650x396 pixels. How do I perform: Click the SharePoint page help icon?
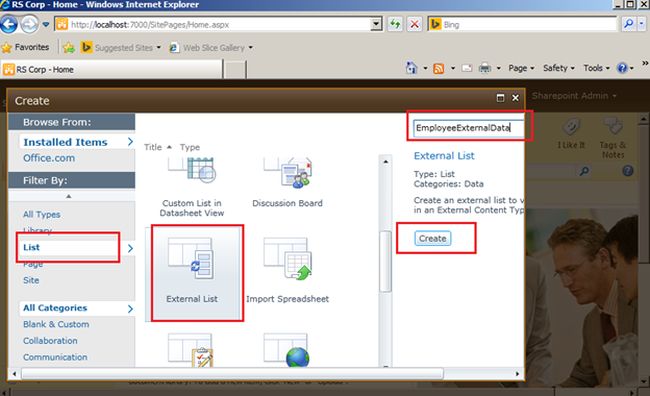[x=628, y=170]
